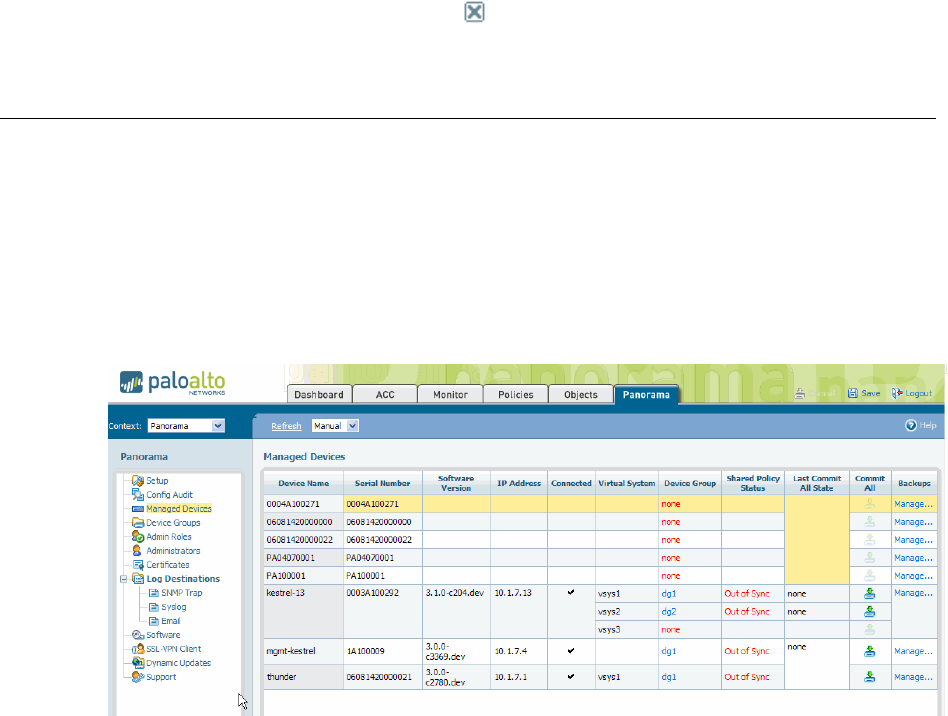Image resolution: width=948 pixels, height=716 pixels.
Task: Click the Commit All icon for mgmt-kestrel
Action: 869,651
